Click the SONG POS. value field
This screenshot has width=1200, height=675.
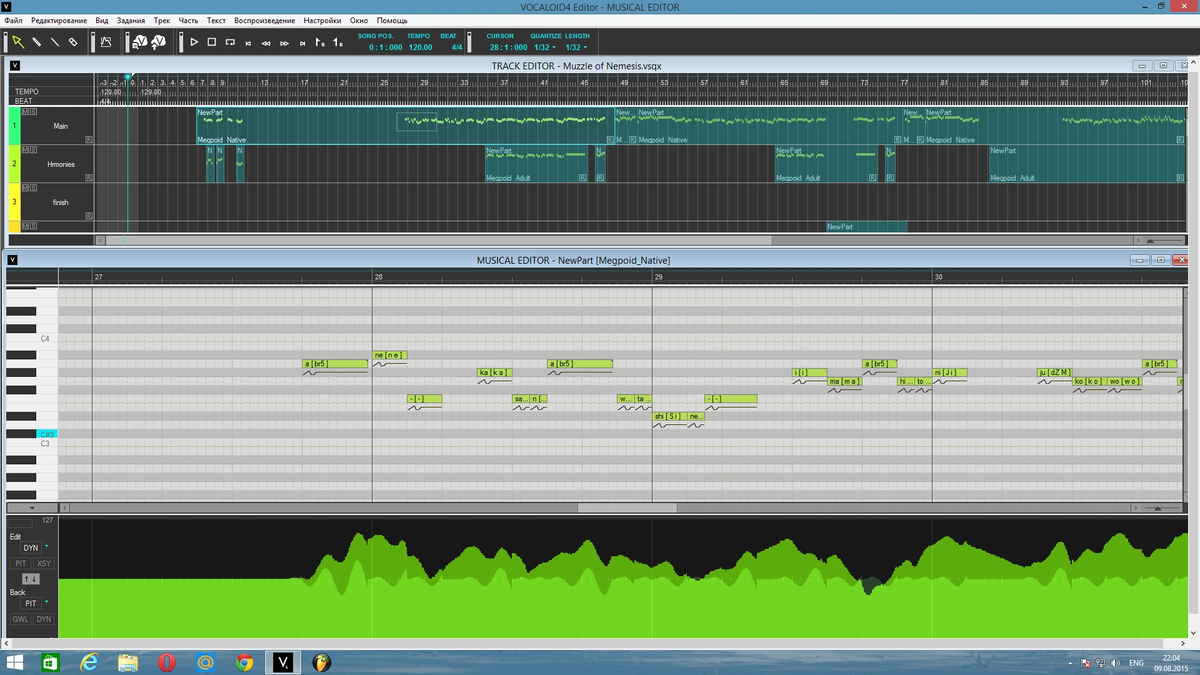385,47
